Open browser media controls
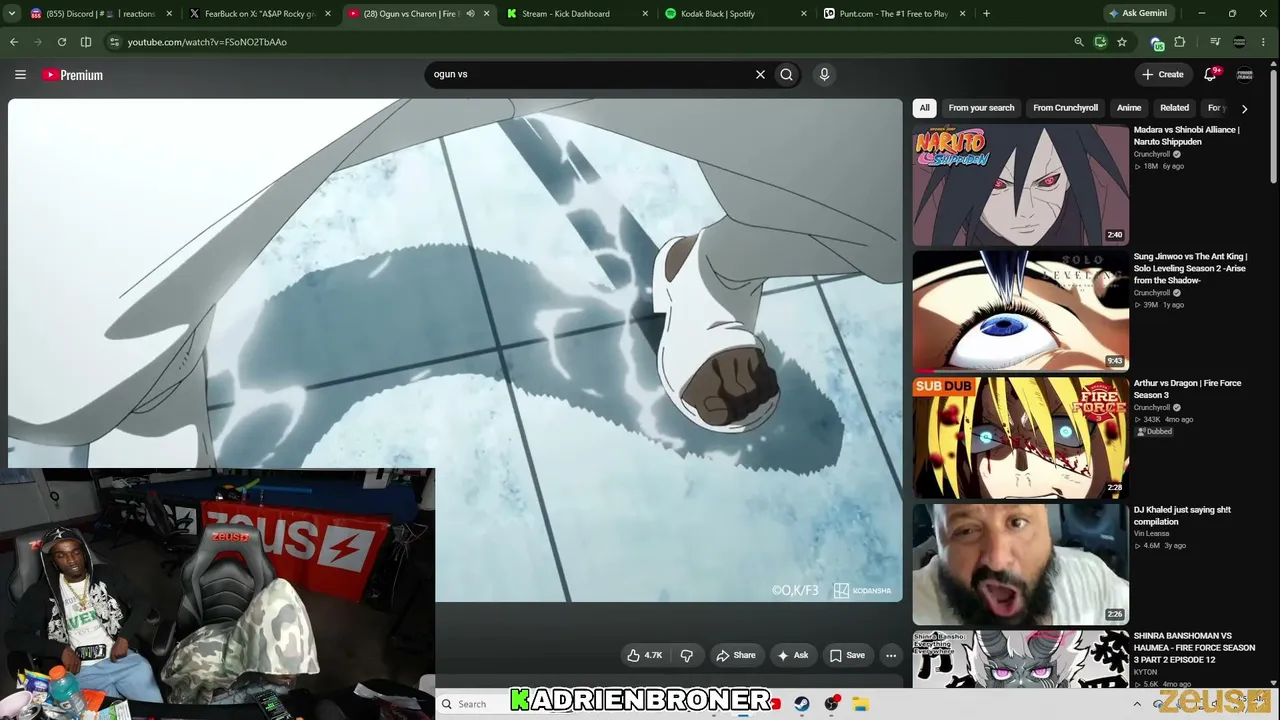 point(1215,42)
